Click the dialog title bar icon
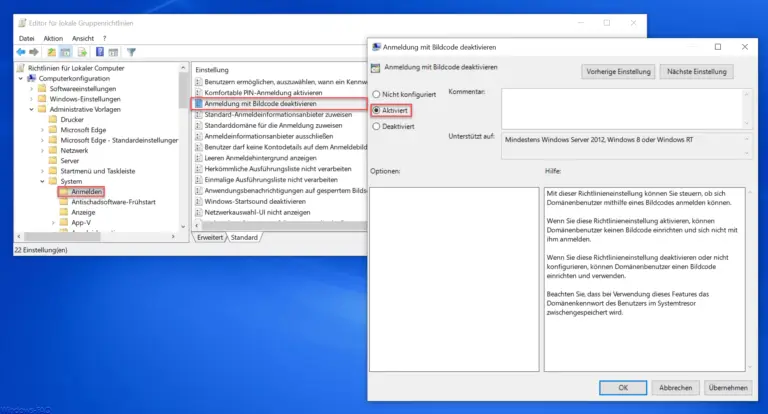Viewport: 768px width, 414px height. click(x=376, y=47)
